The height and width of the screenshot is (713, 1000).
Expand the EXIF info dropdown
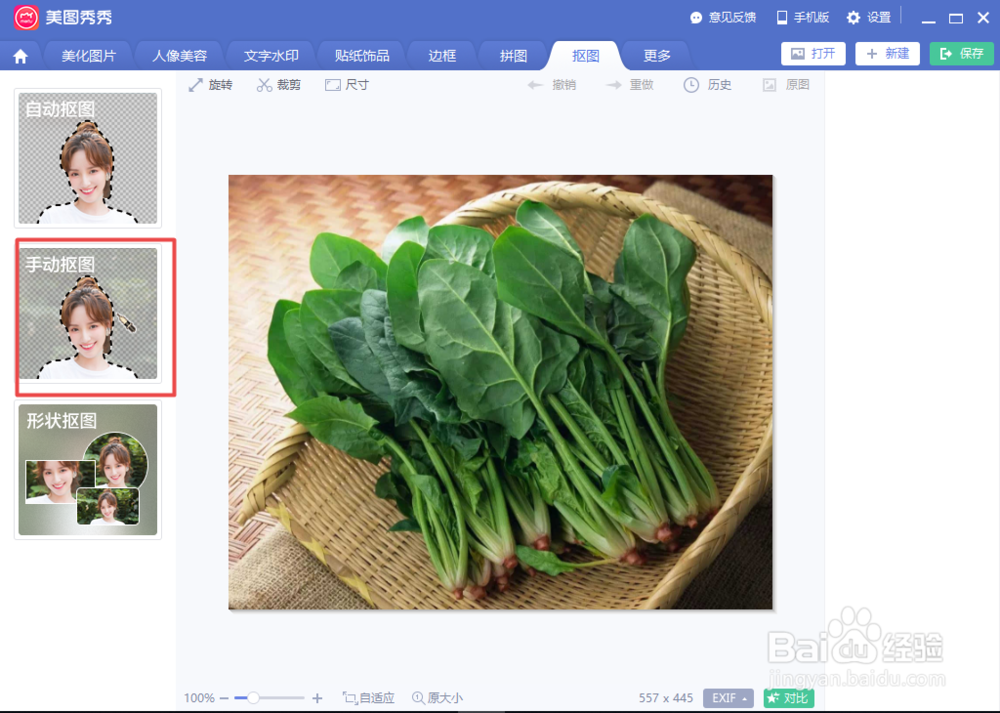(x=727, y=698)
